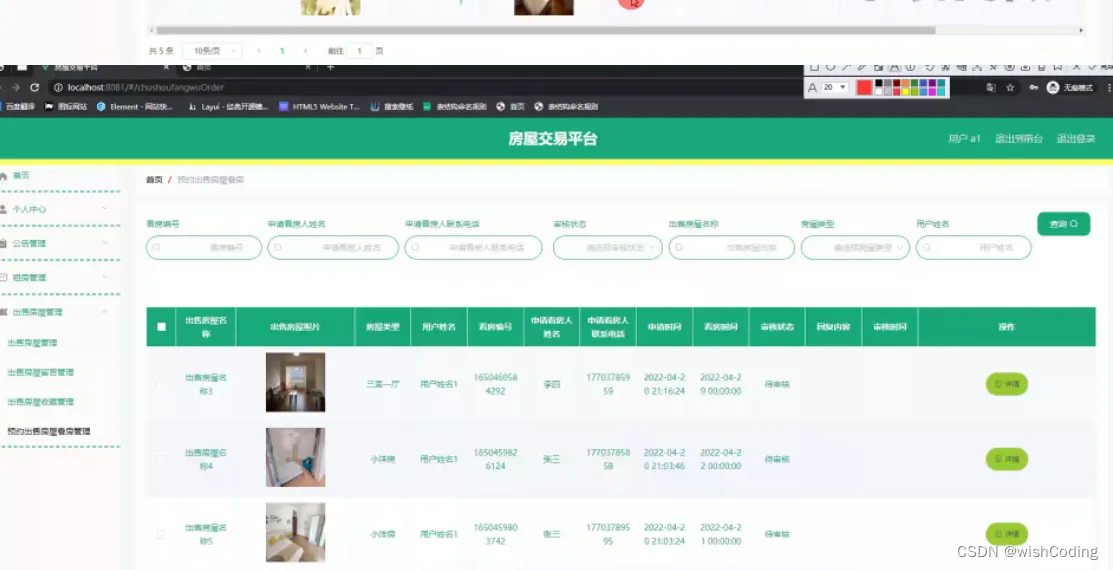The height and width of the screenshot is (570, 1113).
Task: Open 出售房屋留言管理 submenu item
Action: (40, 372)
